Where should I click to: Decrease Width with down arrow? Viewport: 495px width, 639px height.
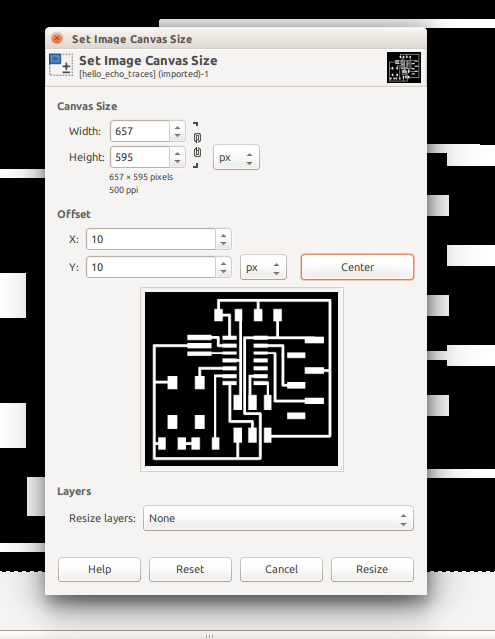(x=177, y=136)
